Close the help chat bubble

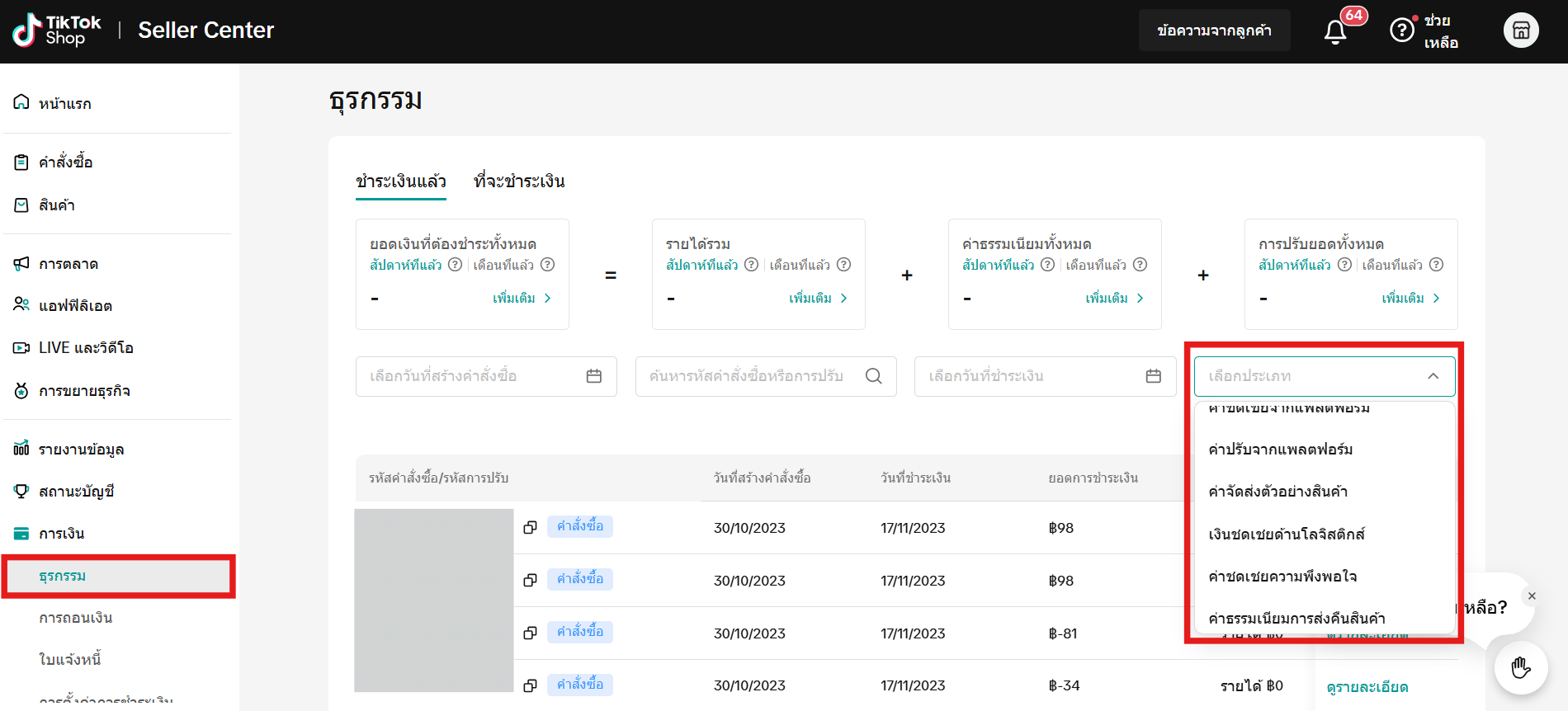(x=1532, y=596)
